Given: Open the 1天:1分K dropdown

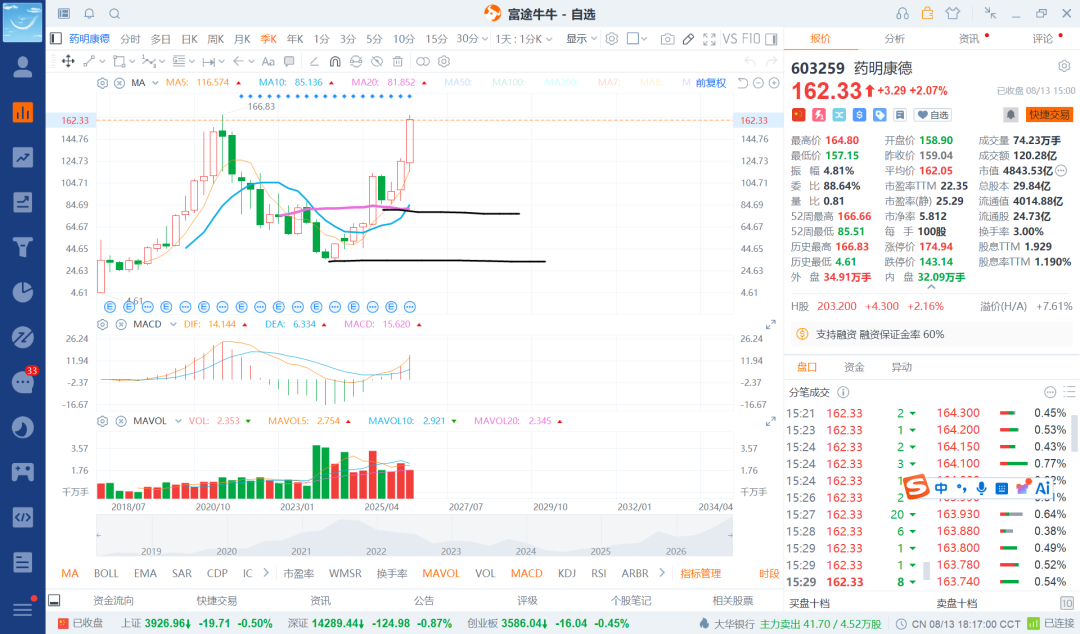Looking at the screenshot, I should (x=523, y=39).
